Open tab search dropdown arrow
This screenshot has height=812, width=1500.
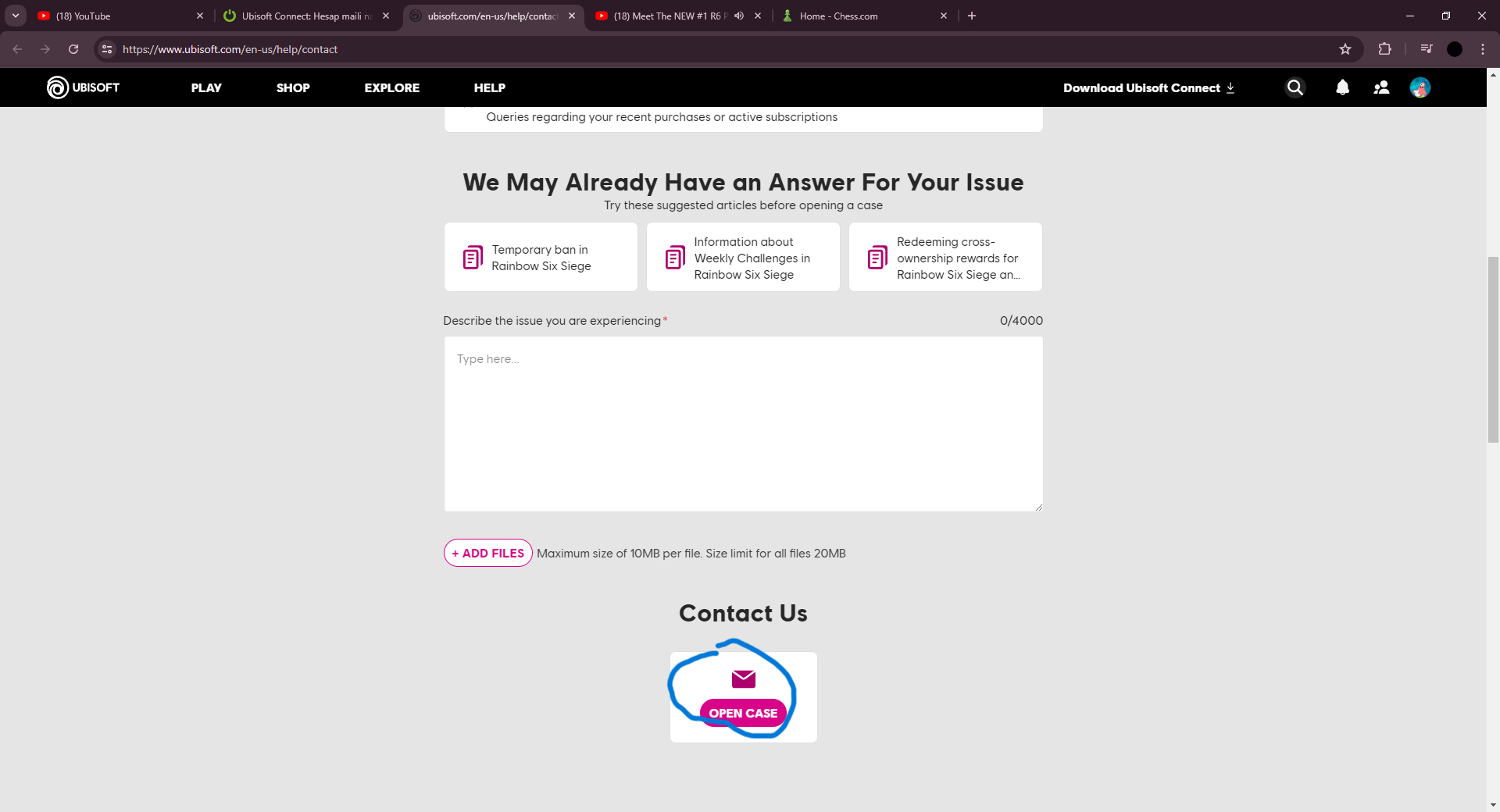point(16,16)
